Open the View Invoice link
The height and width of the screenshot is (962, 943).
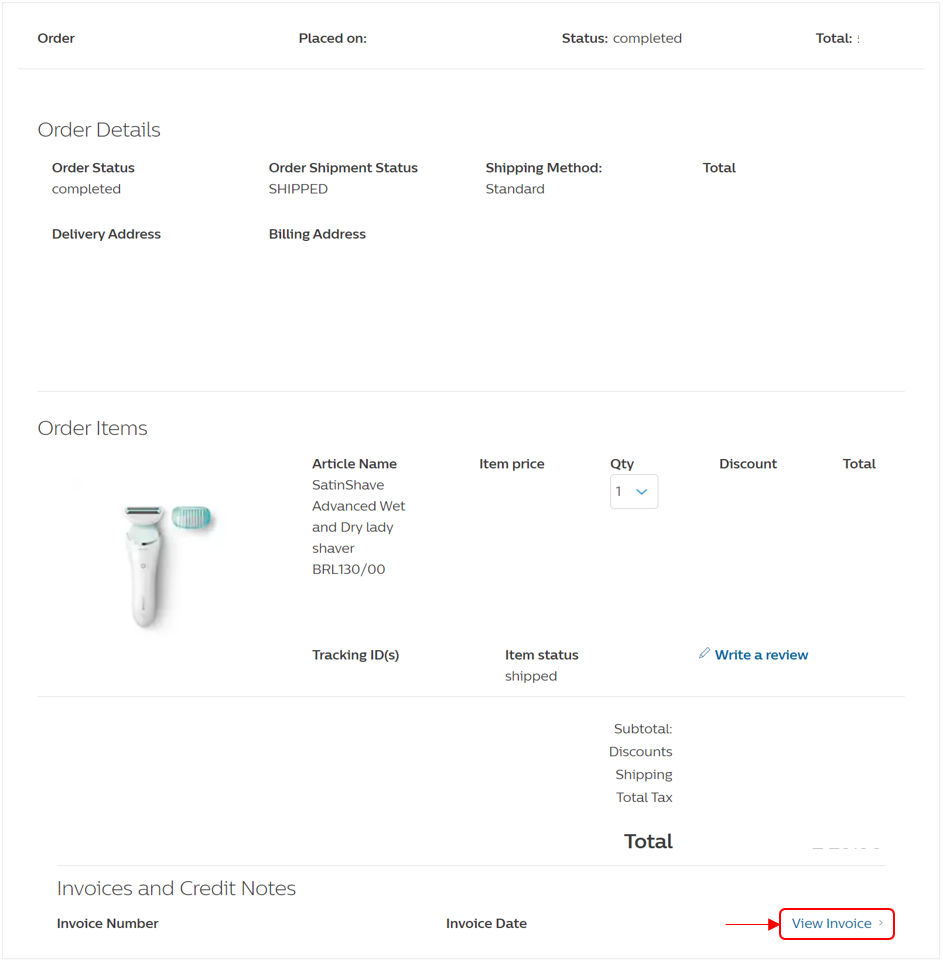point(832,924)
